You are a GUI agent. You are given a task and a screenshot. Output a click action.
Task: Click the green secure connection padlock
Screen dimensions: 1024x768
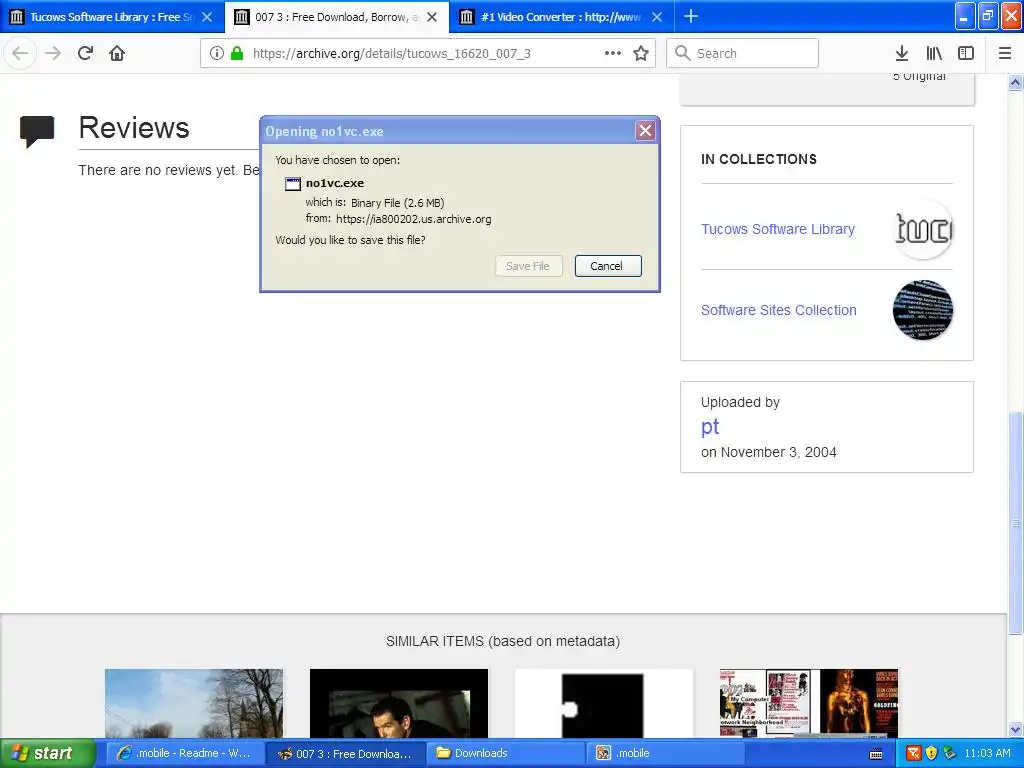[x=237, y=54]
